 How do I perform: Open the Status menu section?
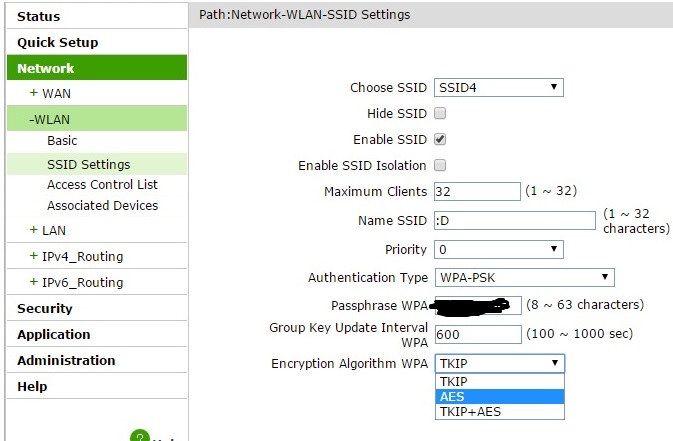[39, 16]
